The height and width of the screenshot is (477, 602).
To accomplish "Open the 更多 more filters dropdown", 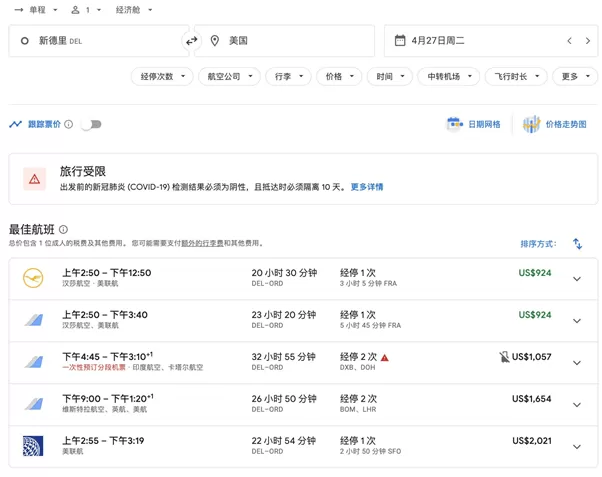I will (x=575, y=76).
